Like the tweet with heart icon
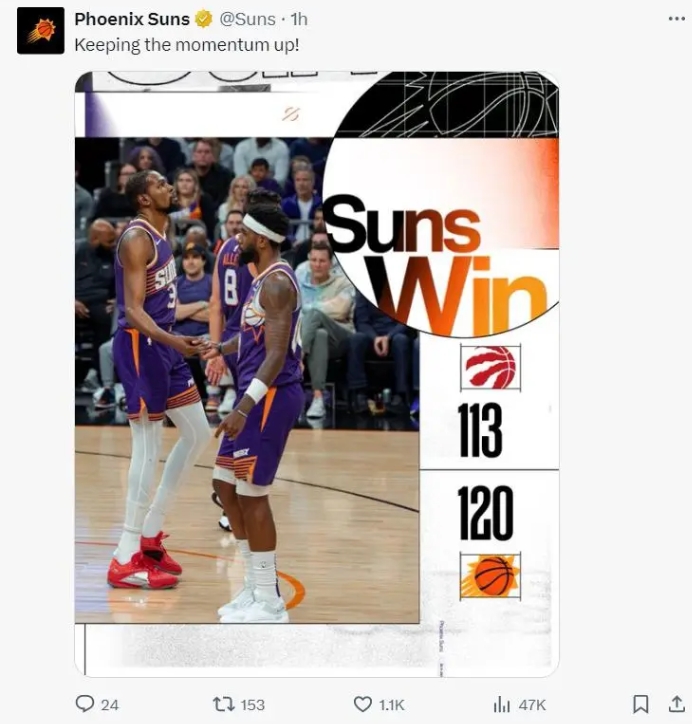This screenshot has width=692, height=724. point(363,704)
